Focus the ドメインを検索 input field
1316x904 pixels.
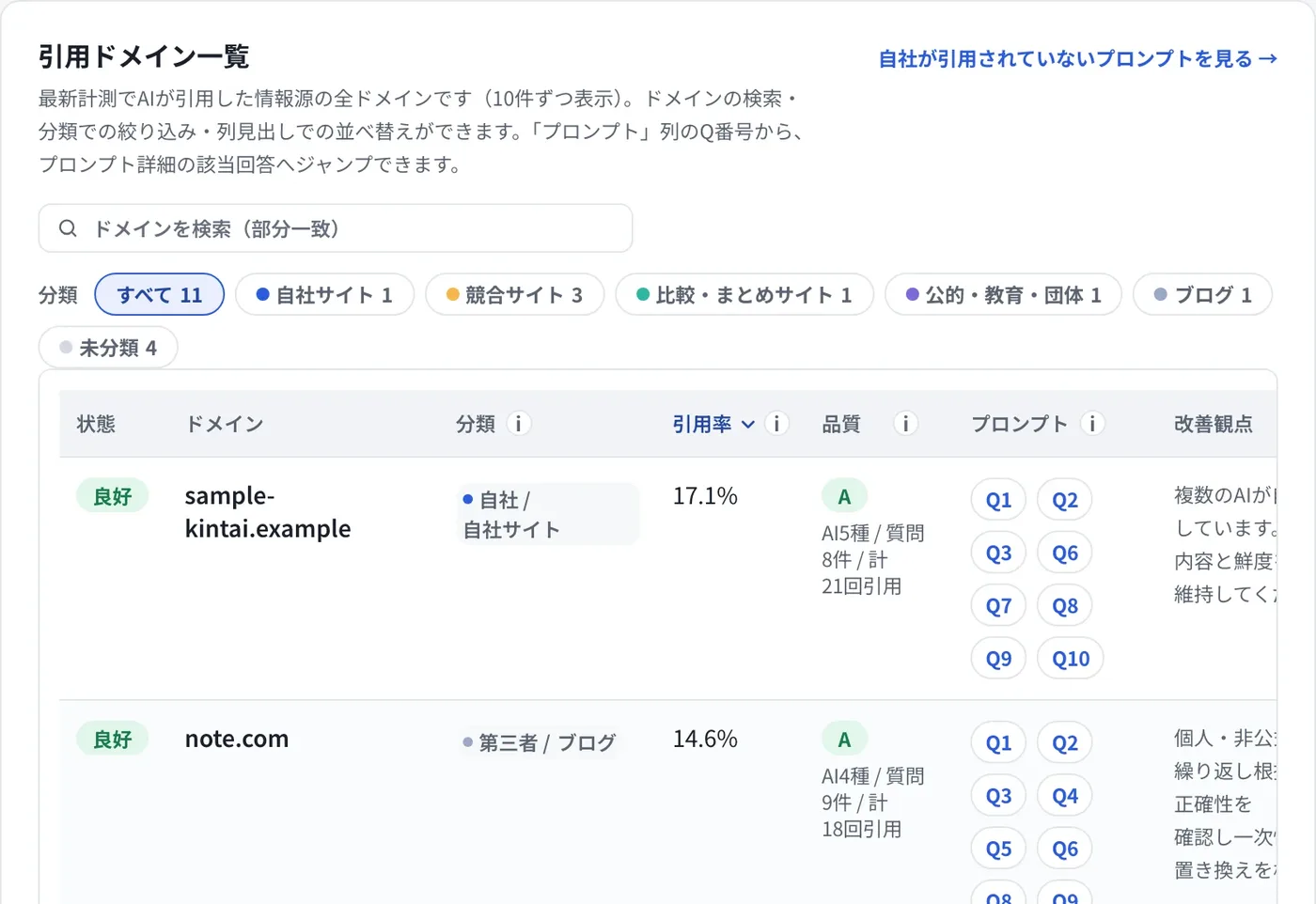(x=336, y=228)
